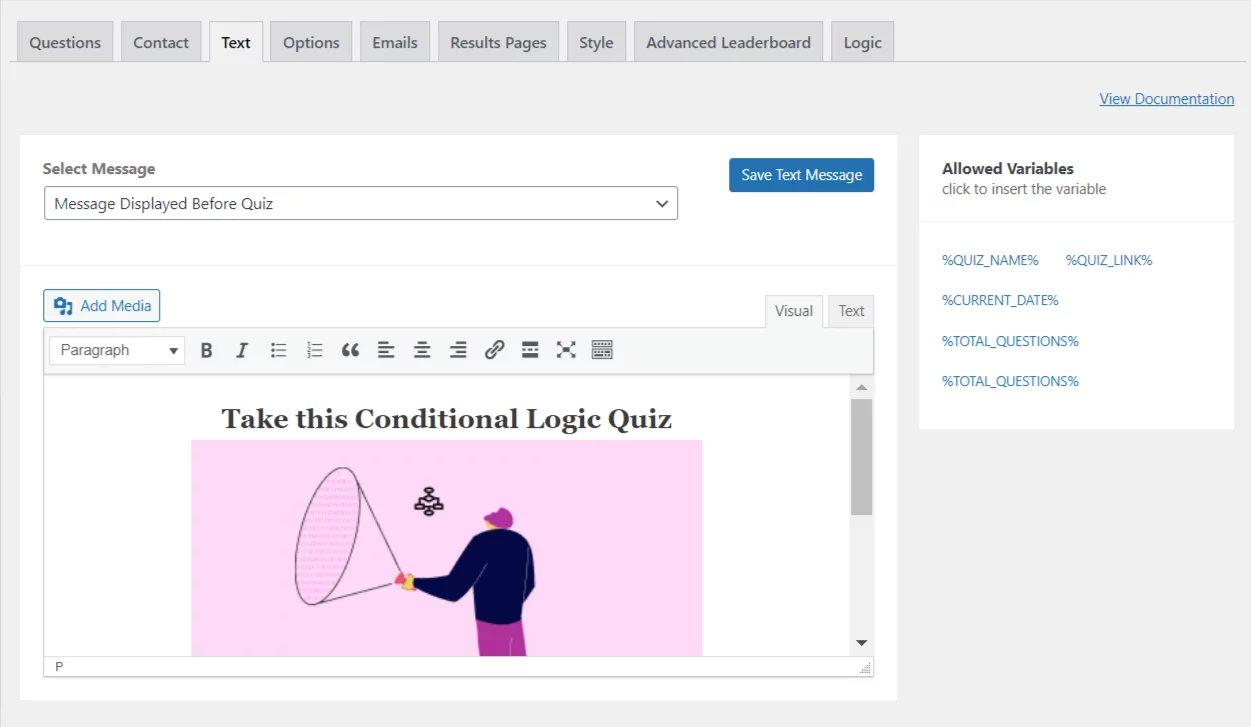This screenshot has width=1251, height=727.
Task: Click the quiz illustration image in editor
Action: click(447, 548)
